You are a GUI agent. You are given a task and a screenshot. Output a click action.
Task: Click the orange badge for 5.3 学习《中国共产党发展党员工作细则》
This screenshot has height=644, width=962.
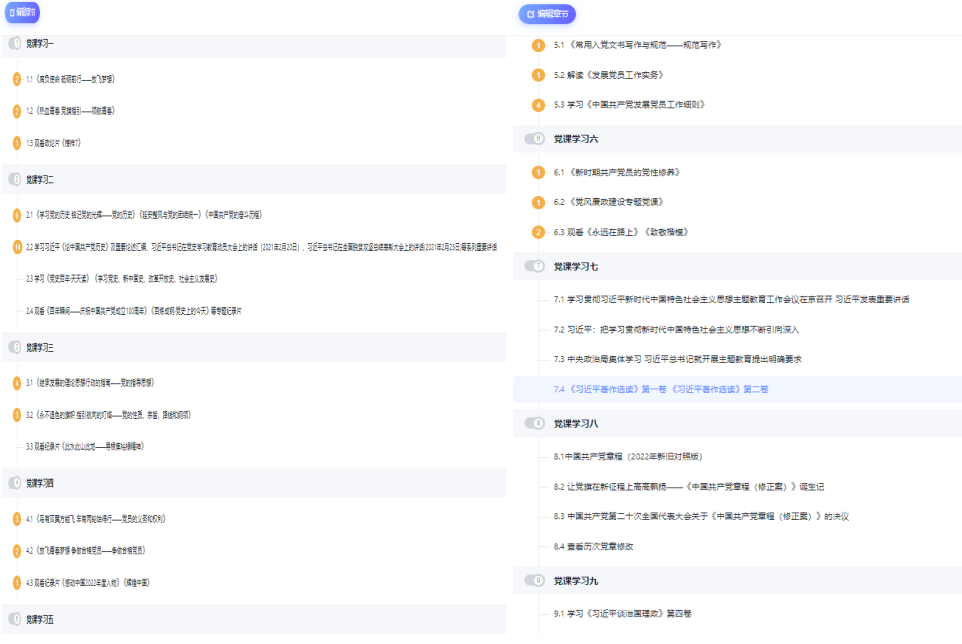point(539,105)
